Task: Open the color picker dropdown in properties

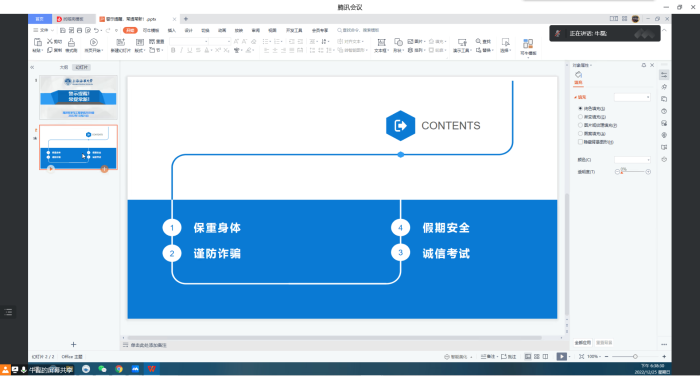Action: [632, 159]
